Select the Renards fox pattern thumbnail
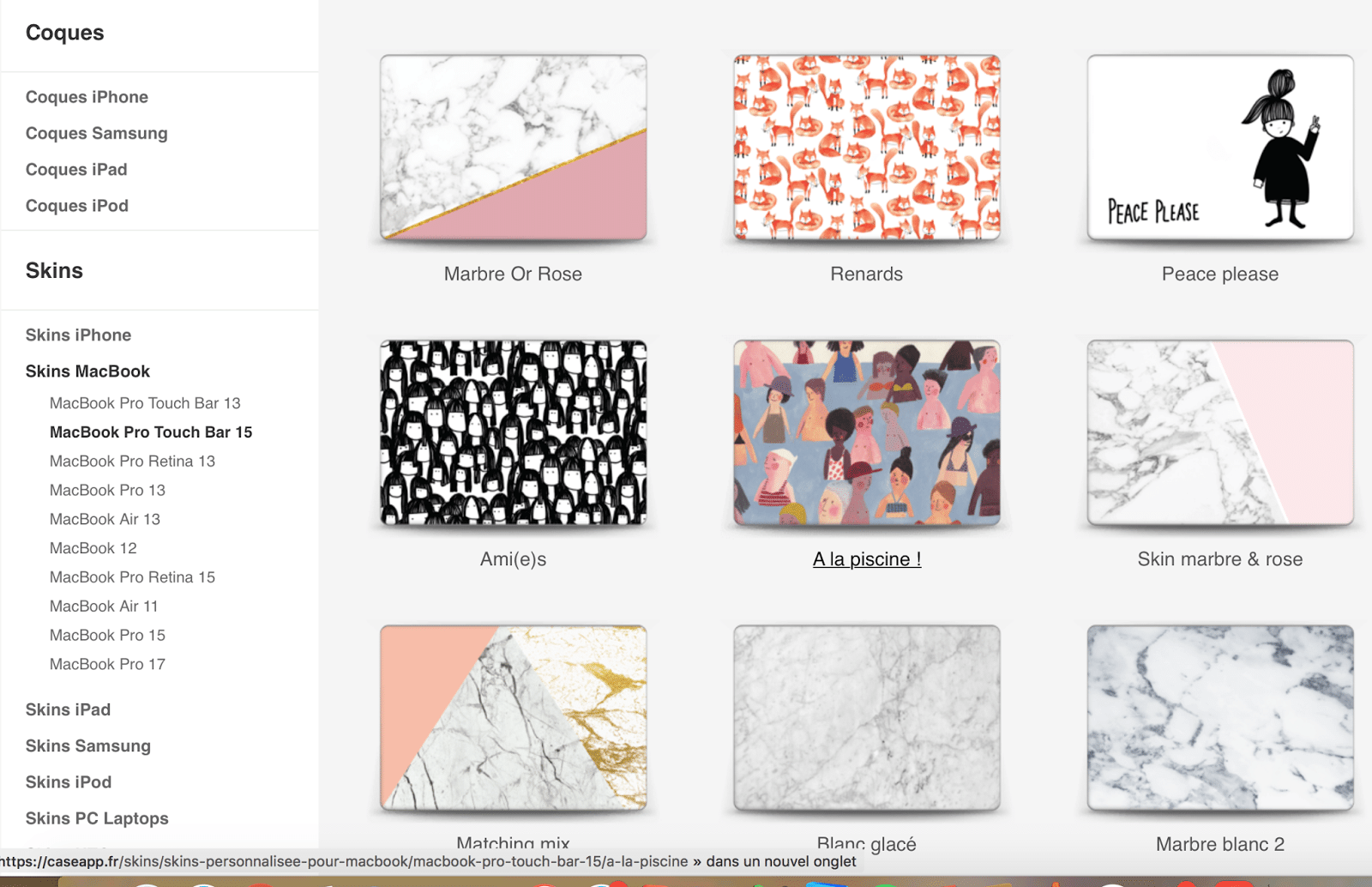Image resolution: width=1372 pixels, height=887 pixels. 866,148
